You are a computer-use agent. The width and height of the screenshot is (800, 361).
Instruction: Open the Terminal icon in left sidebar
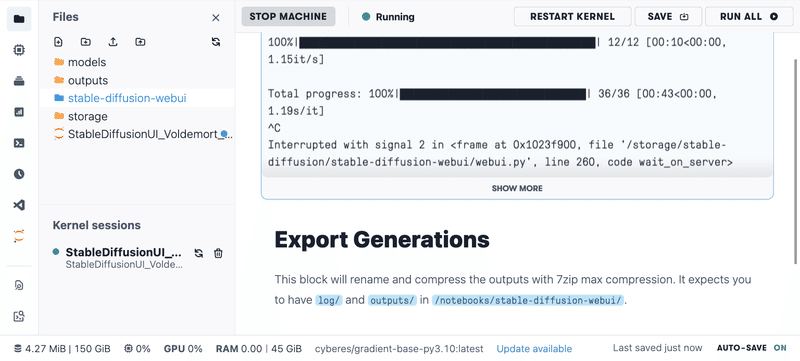pyautogui.click(x=19, y=143)
